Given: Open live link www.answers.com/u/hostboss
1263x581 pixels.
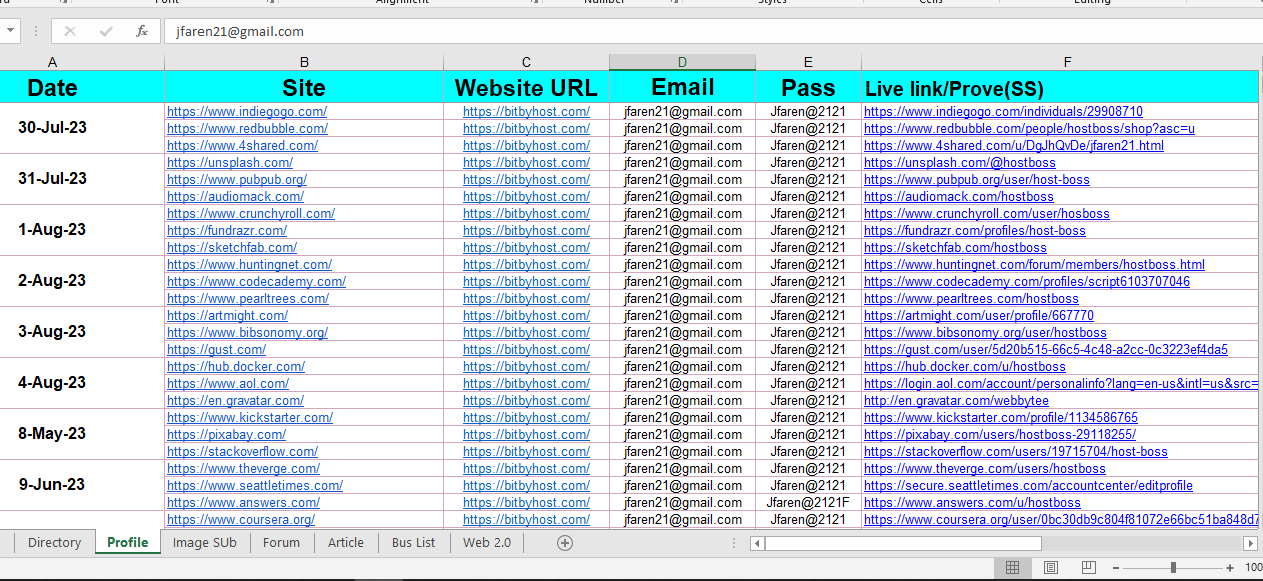Looking at the screenshot, I should click(972, 503).
